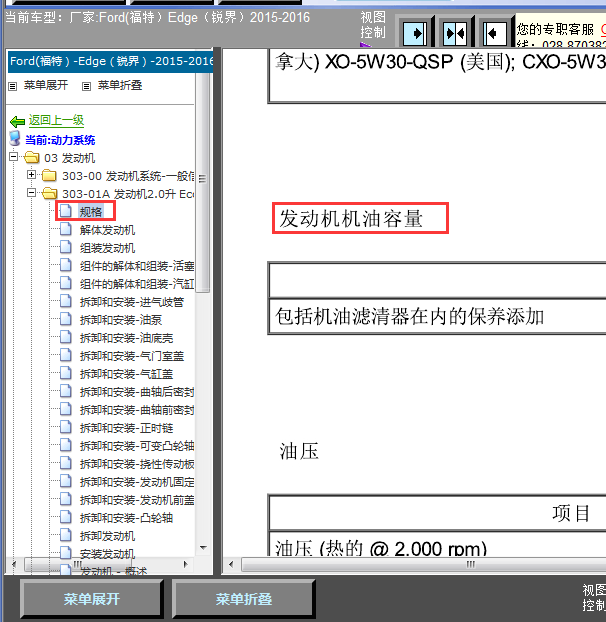This screenshot has height=622, width=606.
Task: Open 拆卸和安装-曲轴前密封 item
Action: point(136,410)
